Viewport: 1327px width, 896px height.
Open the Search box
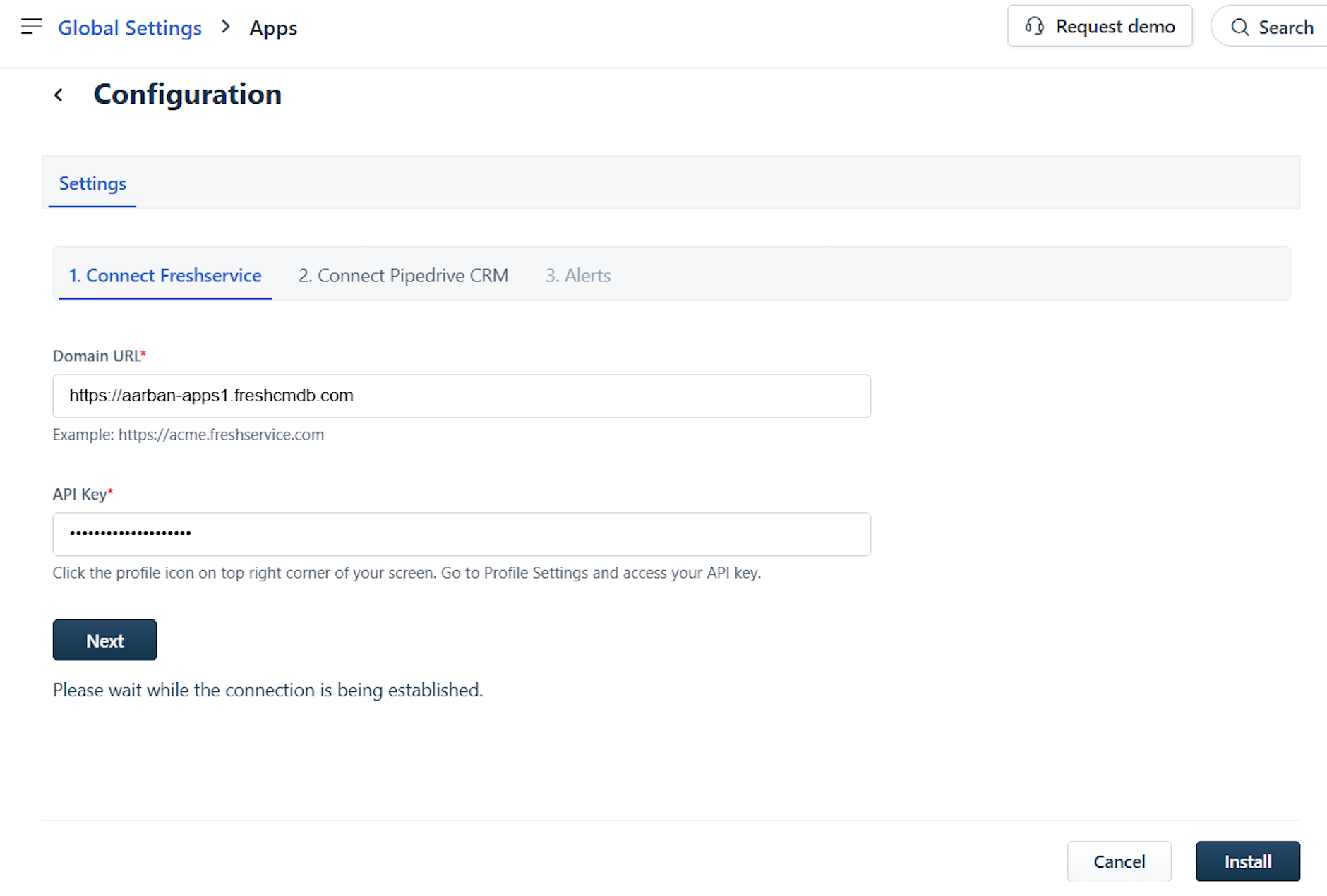click(1271, 27)
